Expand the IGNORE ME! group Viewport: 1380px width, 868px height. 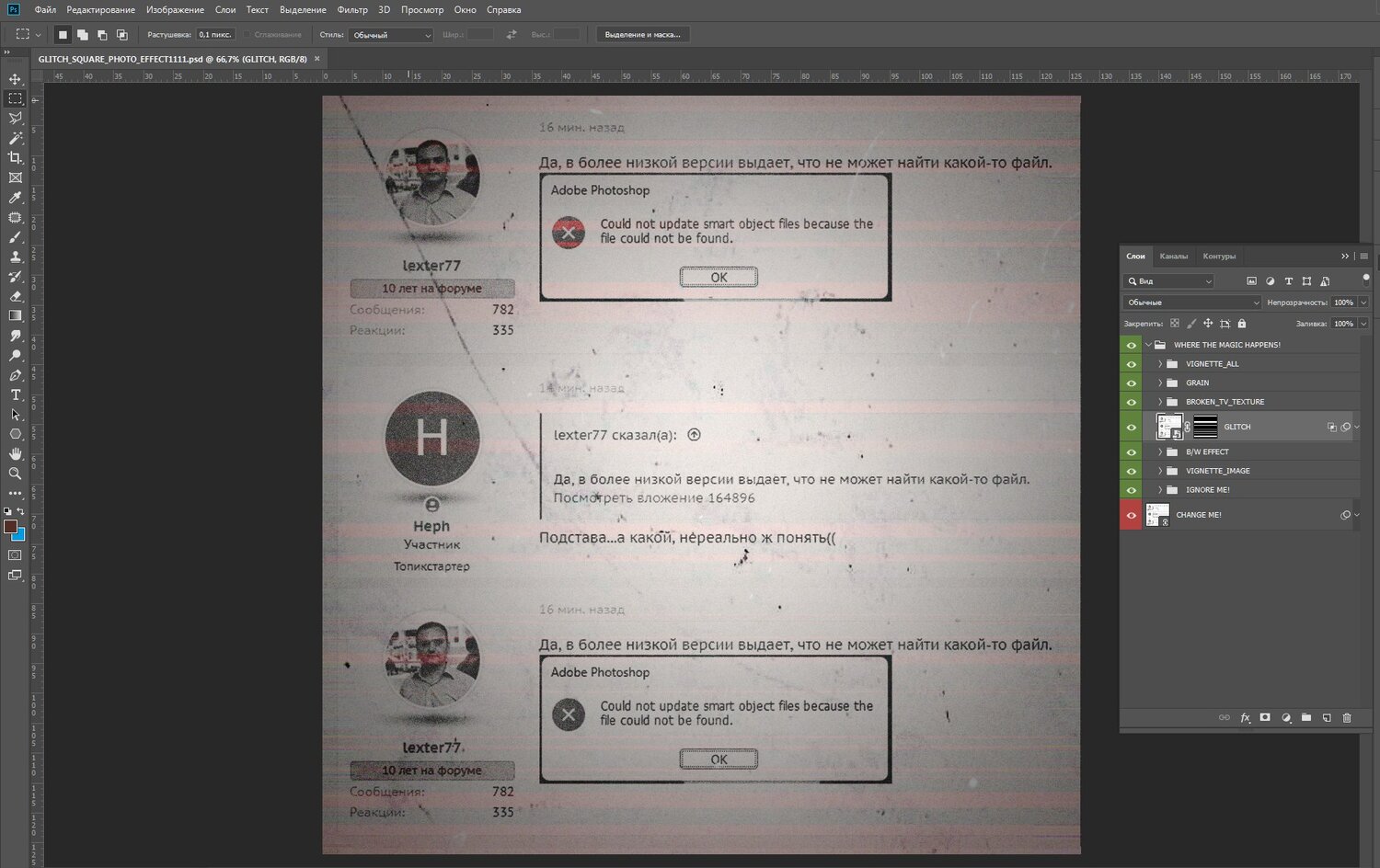coord(1160,490)
